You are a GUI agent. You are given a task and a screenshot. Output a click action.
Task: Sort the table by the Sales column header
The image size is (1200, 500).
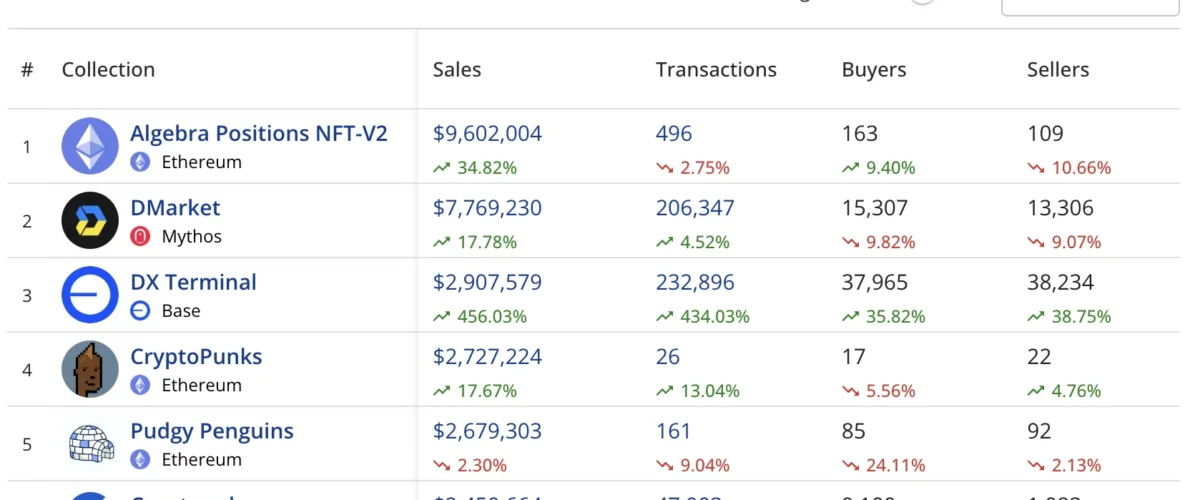457,70
